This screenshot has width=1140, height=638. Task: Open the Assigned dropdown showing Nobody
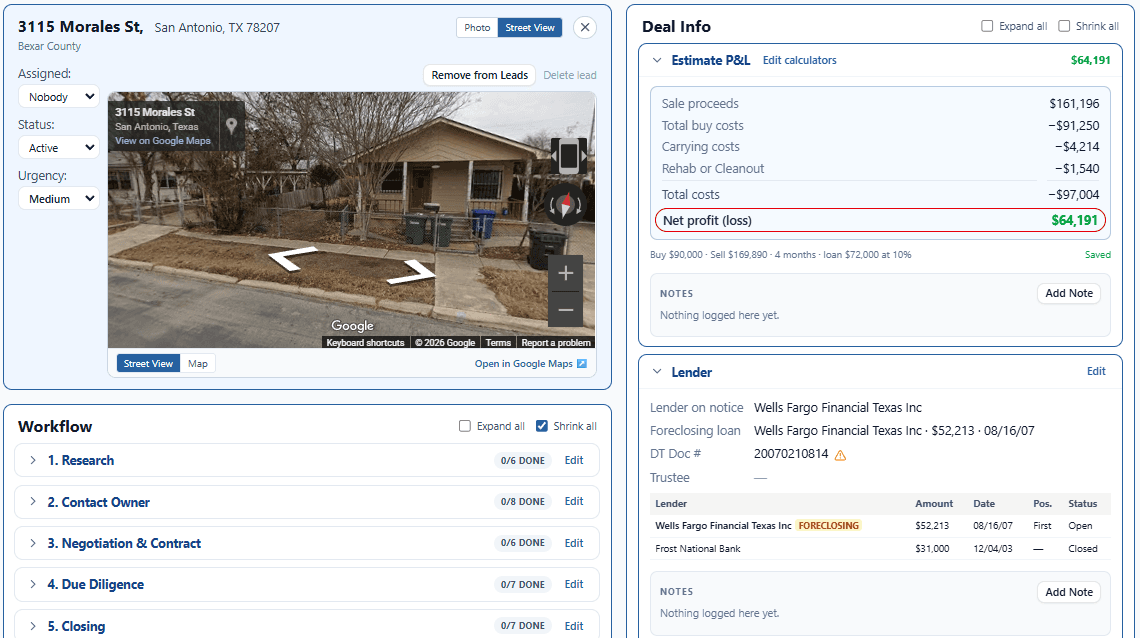tap(59, 97)
